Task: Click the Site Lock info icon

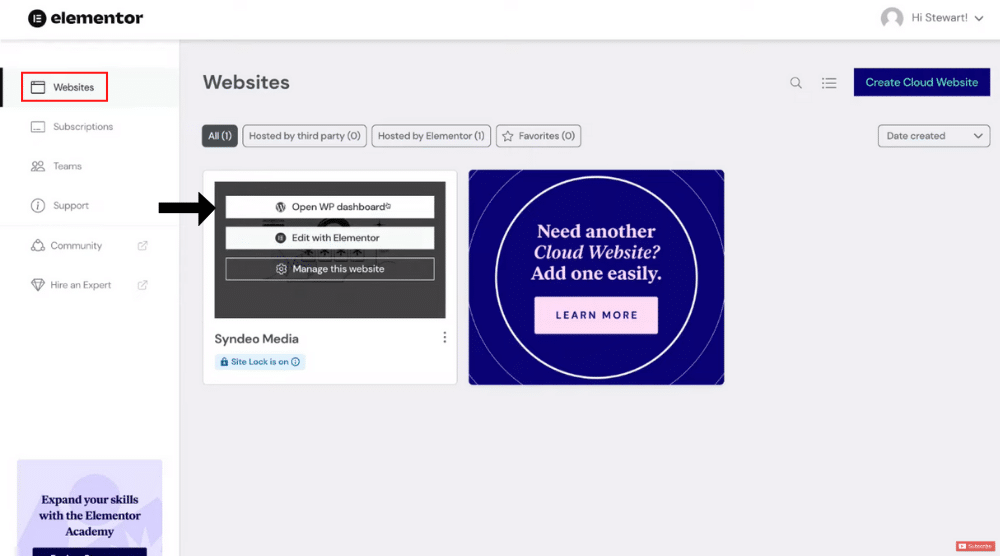Action: [x=295, y=362]
